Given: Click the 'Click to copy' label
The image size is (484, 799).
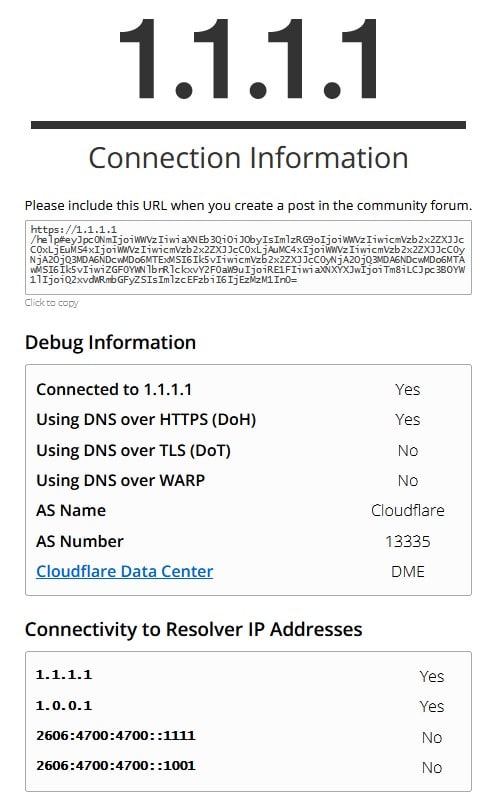Looking at the screenshot, I should click(x=51, y=303).
